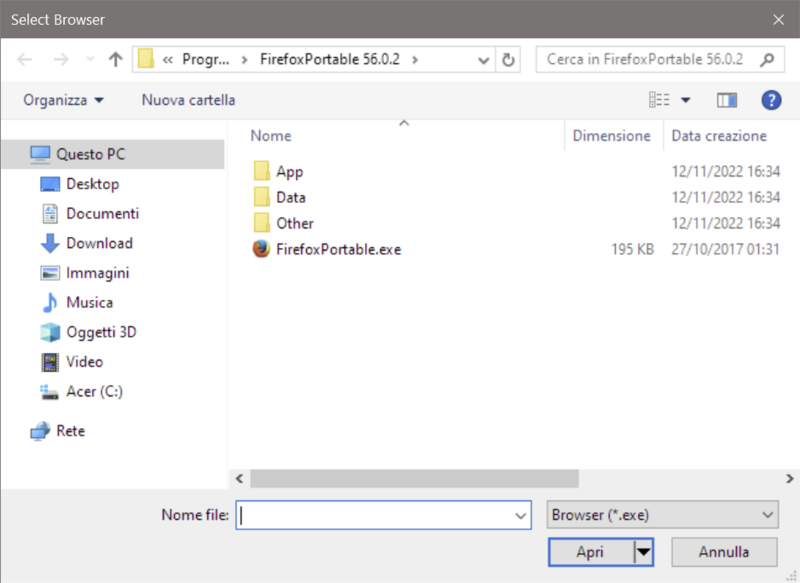Click 'Nuova cartella' button
The image size is (800, 583).
coord(188,100)
